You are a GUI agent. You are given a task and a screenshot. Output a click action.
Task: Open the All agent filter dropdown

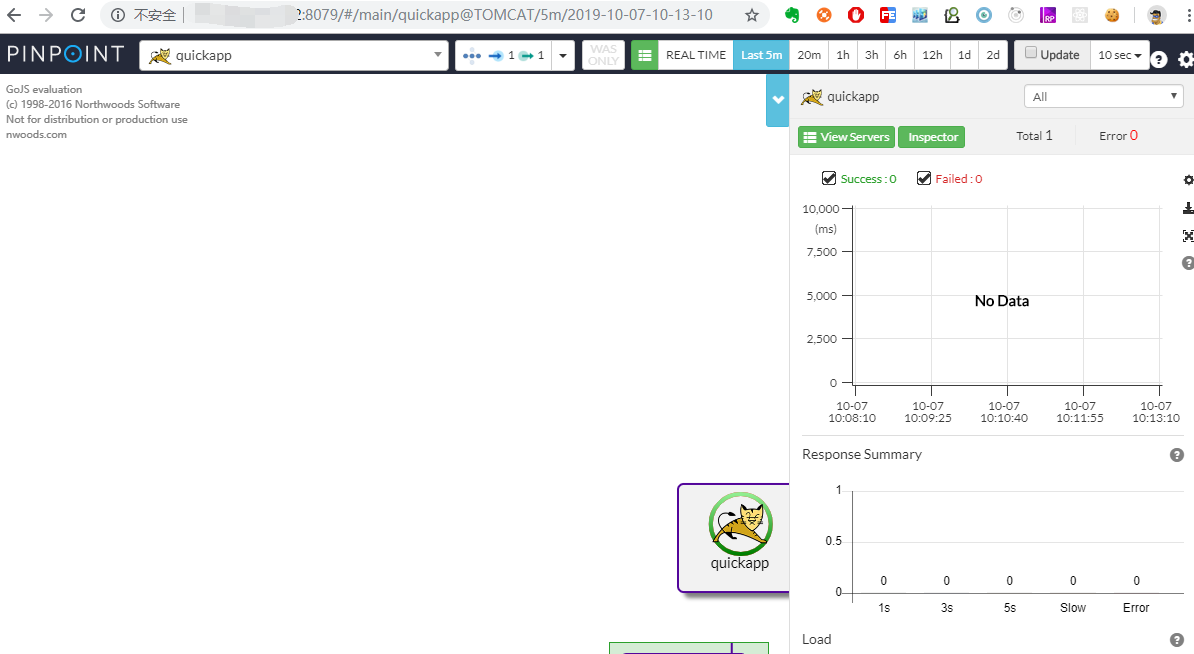[x=1103, y=97]
